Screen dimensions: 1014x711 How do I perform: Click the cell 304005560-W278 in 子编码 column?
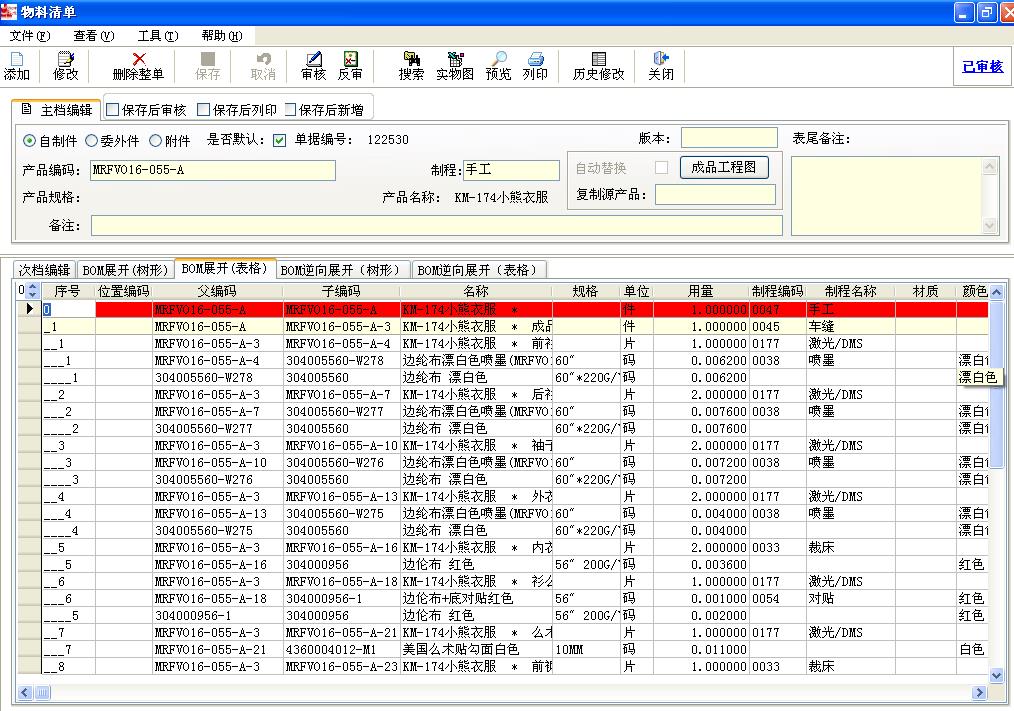pos(341,360)
